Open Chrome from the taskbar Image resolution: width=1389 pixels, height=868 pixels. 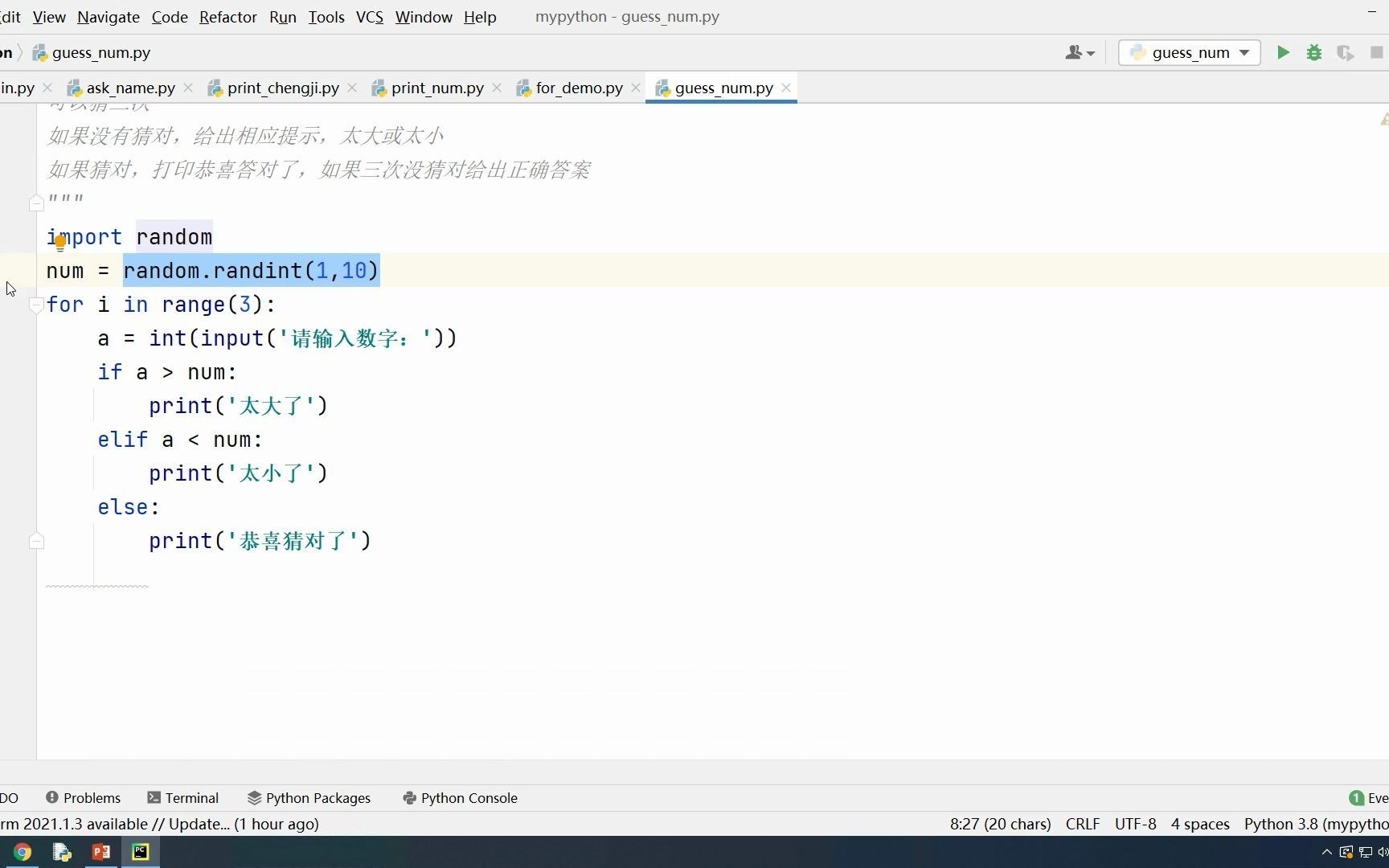click(x=23, y=852)
